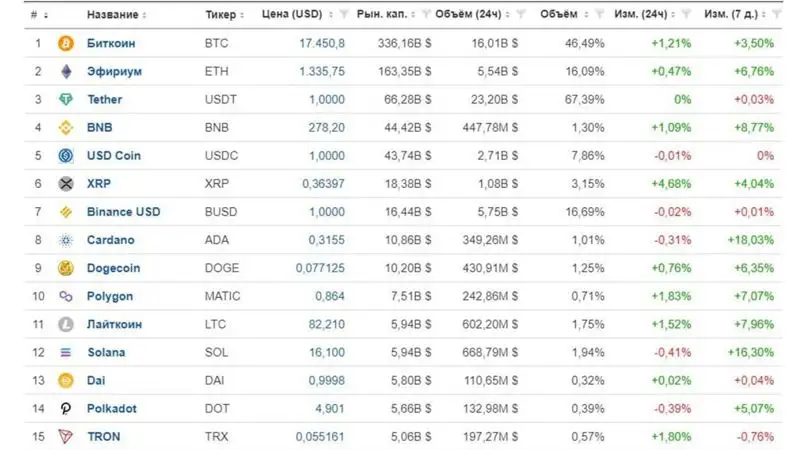Image resolution: width=800 pixels, height=450 pixels.
Task: Open the filter for Цена (USD) column
Action: 345,15
